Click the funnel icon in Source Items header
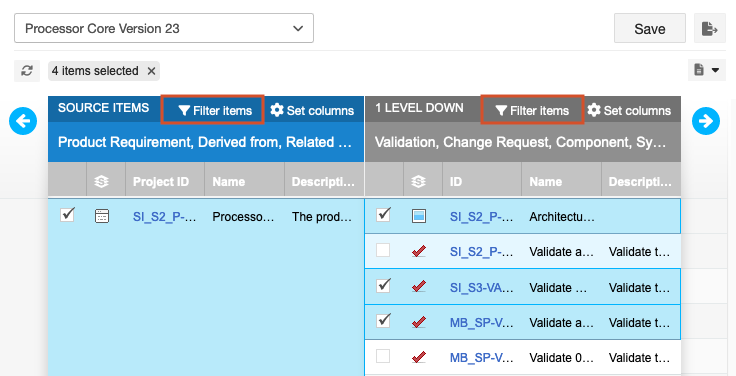 point(184,111)
